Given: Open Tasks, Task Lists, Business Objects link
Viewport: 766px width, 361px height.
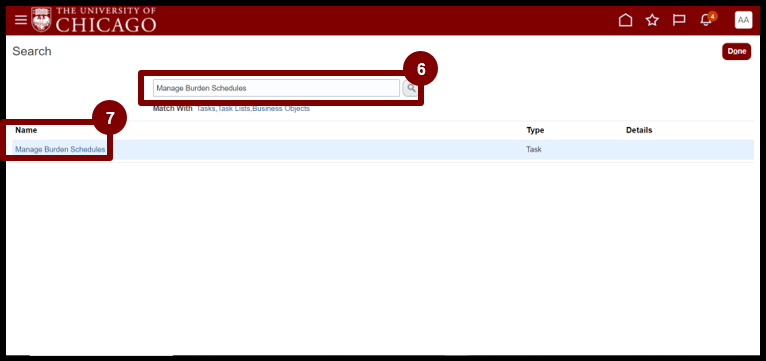Looking at the screenshot, I should click(x=253, y=108).
